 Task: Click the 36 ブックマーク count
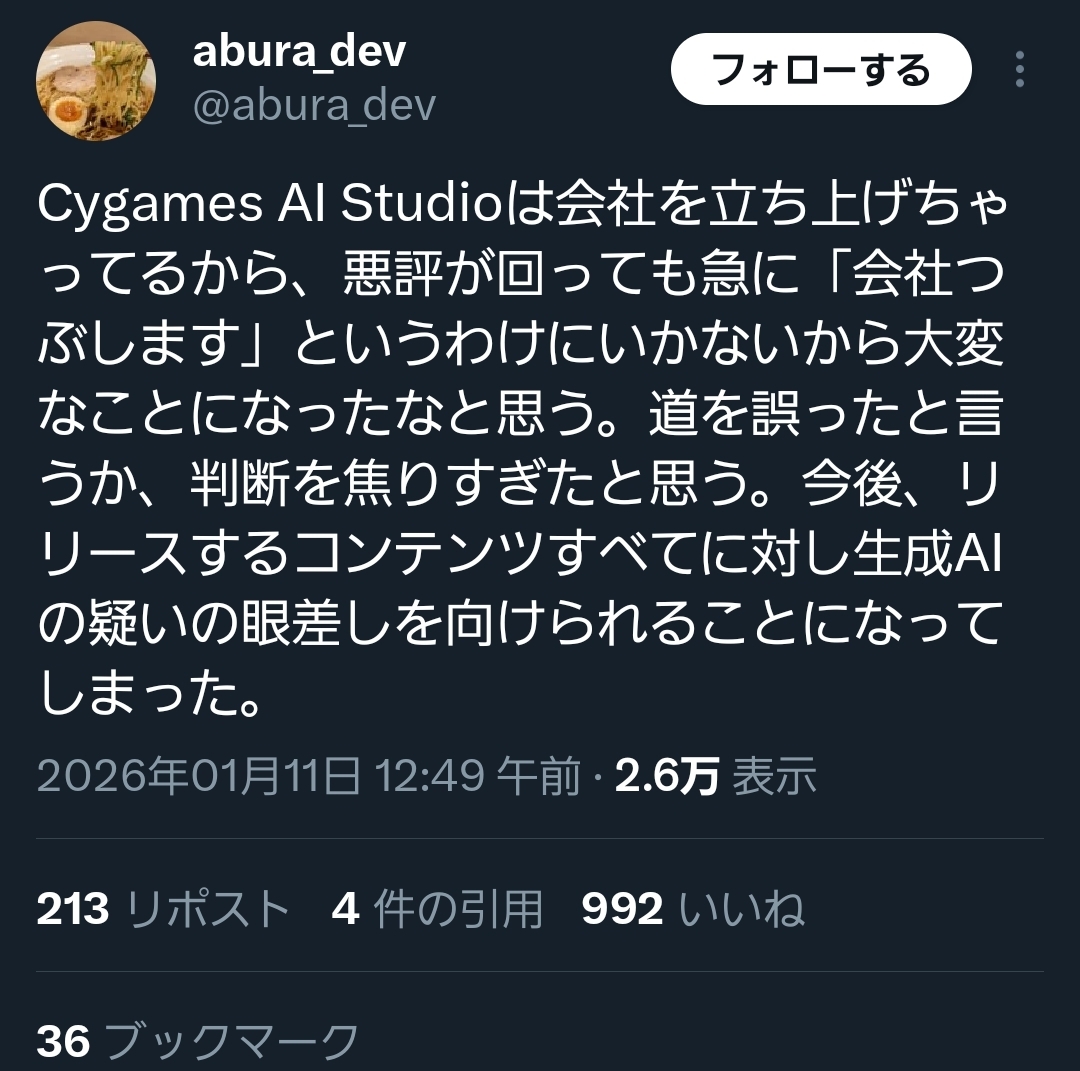pos(198,1041)
